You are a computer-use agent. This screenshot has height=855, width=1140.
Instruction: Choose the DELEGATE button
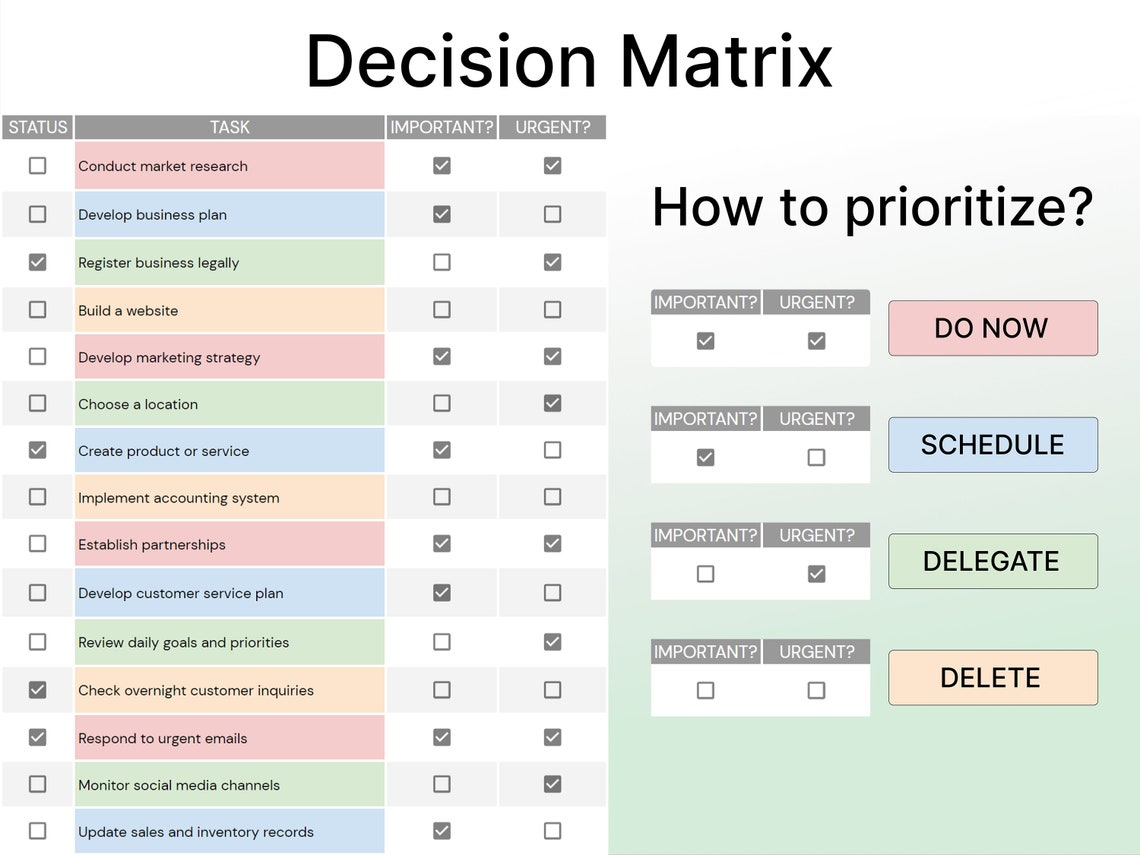[993, 561]
